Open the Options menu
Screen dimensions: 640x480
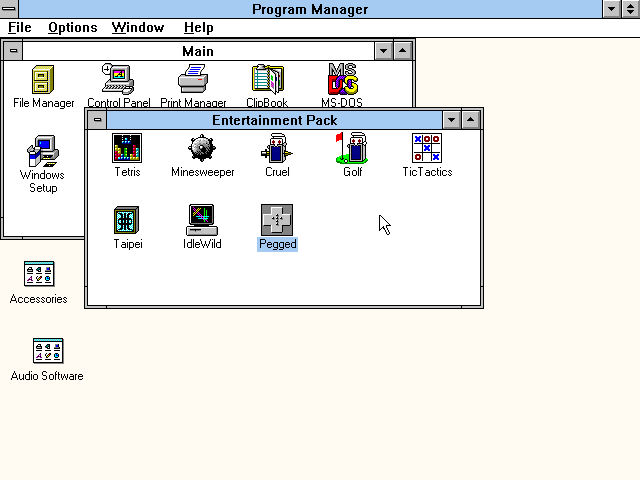click(x=73, y=28)
